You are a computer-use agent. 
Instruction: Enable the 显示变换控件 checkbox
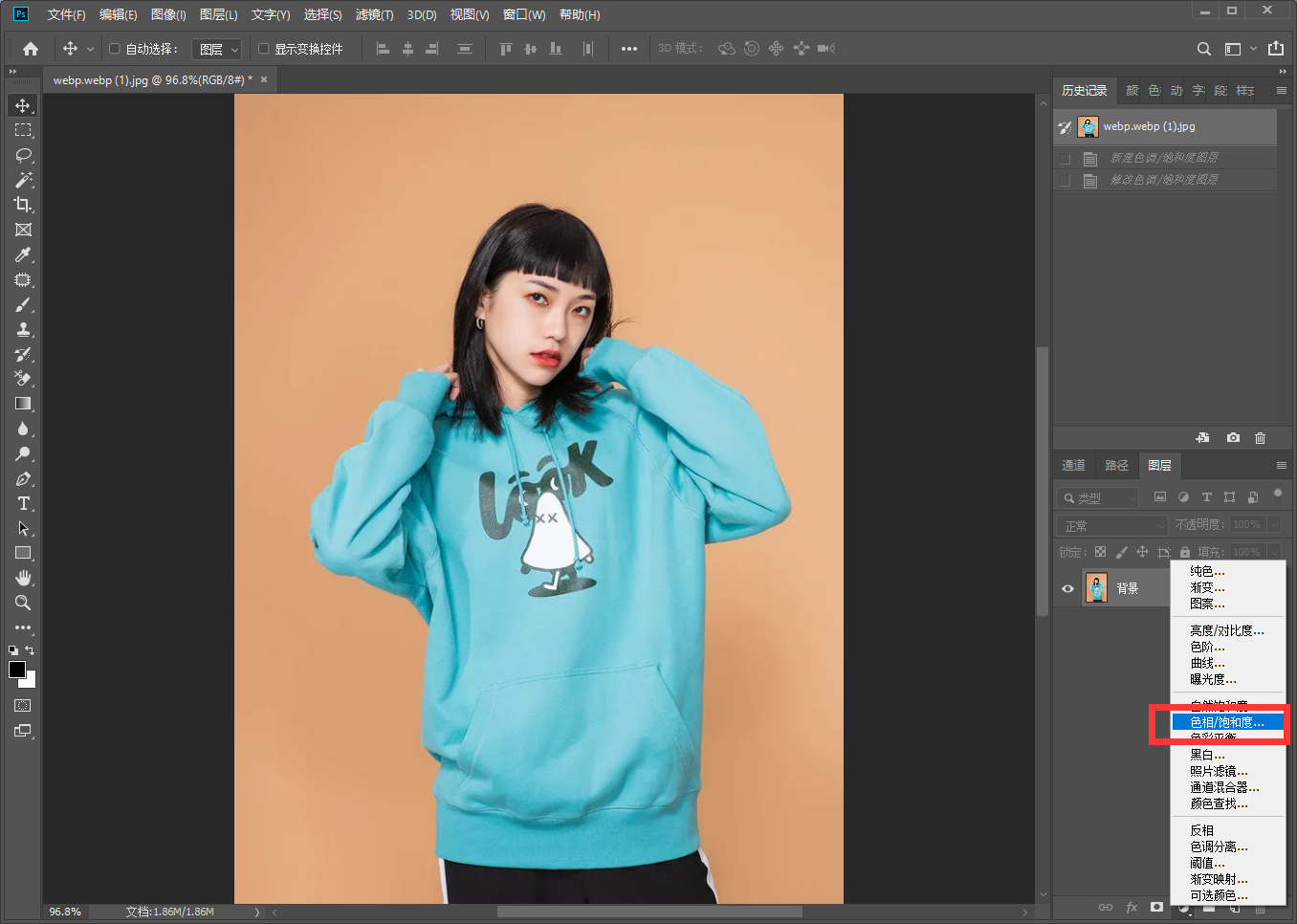[x=264, y=49]
